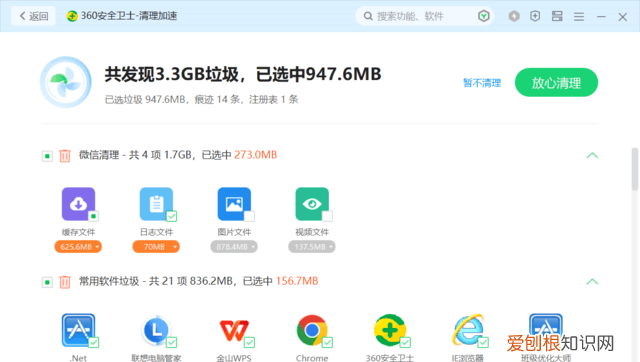Click the trash icon next to 常用软件垃圾
Image resolution: width=640 pixels, height=362 pixels.
[65, 282]
